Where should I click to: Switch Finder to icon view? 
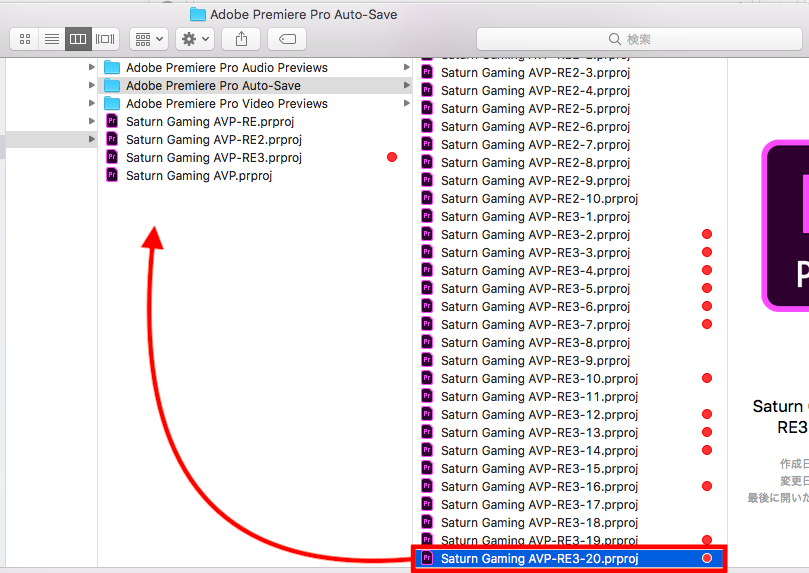(x=24, y=39)
